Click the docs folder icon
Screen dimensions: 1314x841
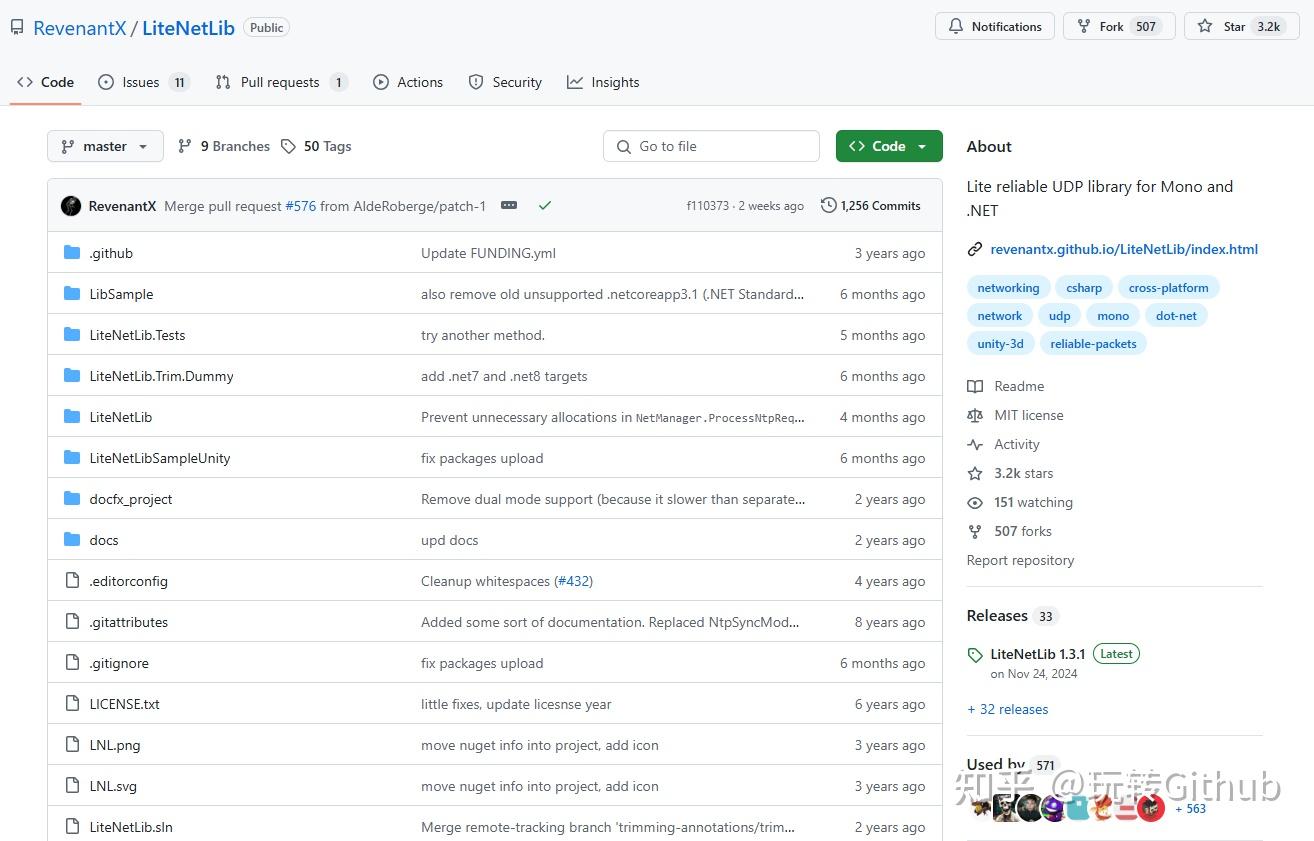pyautogui.click(x=72, y=540)
